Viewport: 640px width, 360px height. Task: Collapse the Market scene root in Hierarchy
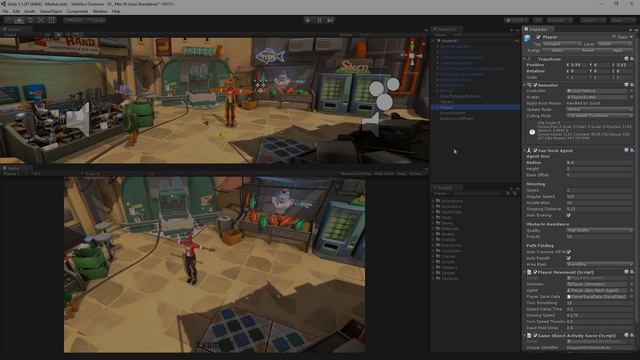click(434, 41)
